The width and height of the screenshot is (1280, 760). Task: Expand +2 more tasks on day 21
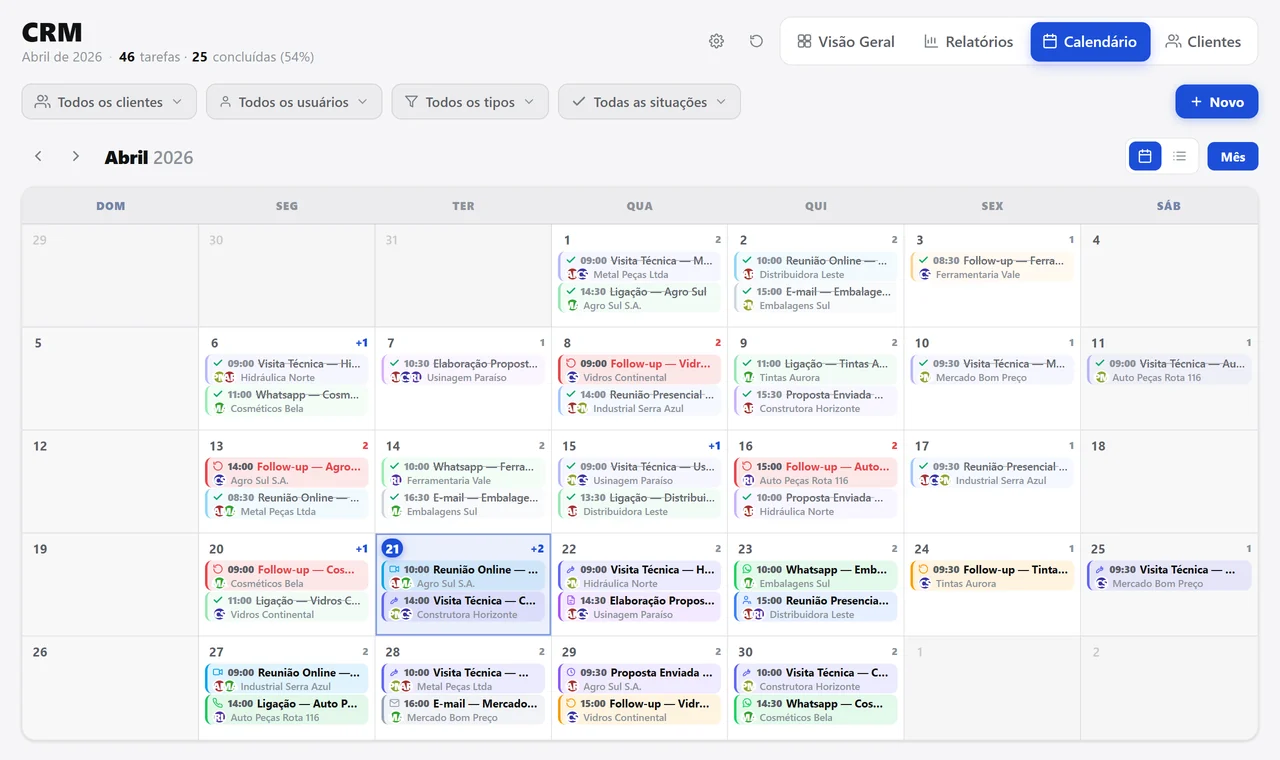point(537,549)
